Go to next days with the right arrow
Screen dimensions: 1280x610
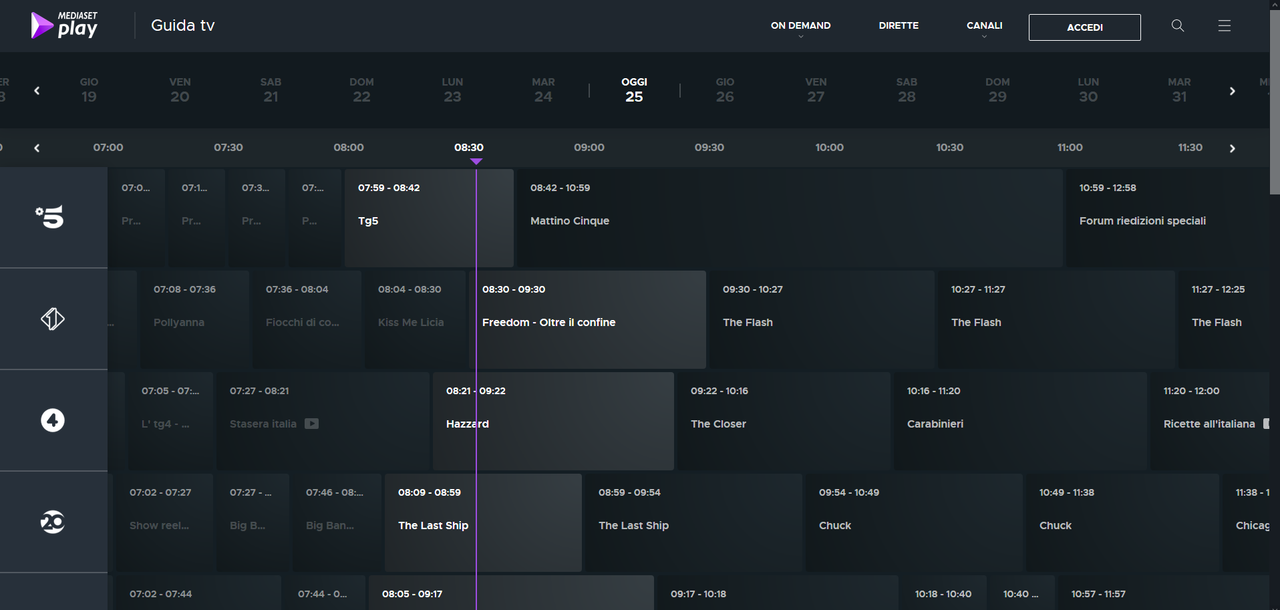pyautogui.click(x=1232, y=91)
